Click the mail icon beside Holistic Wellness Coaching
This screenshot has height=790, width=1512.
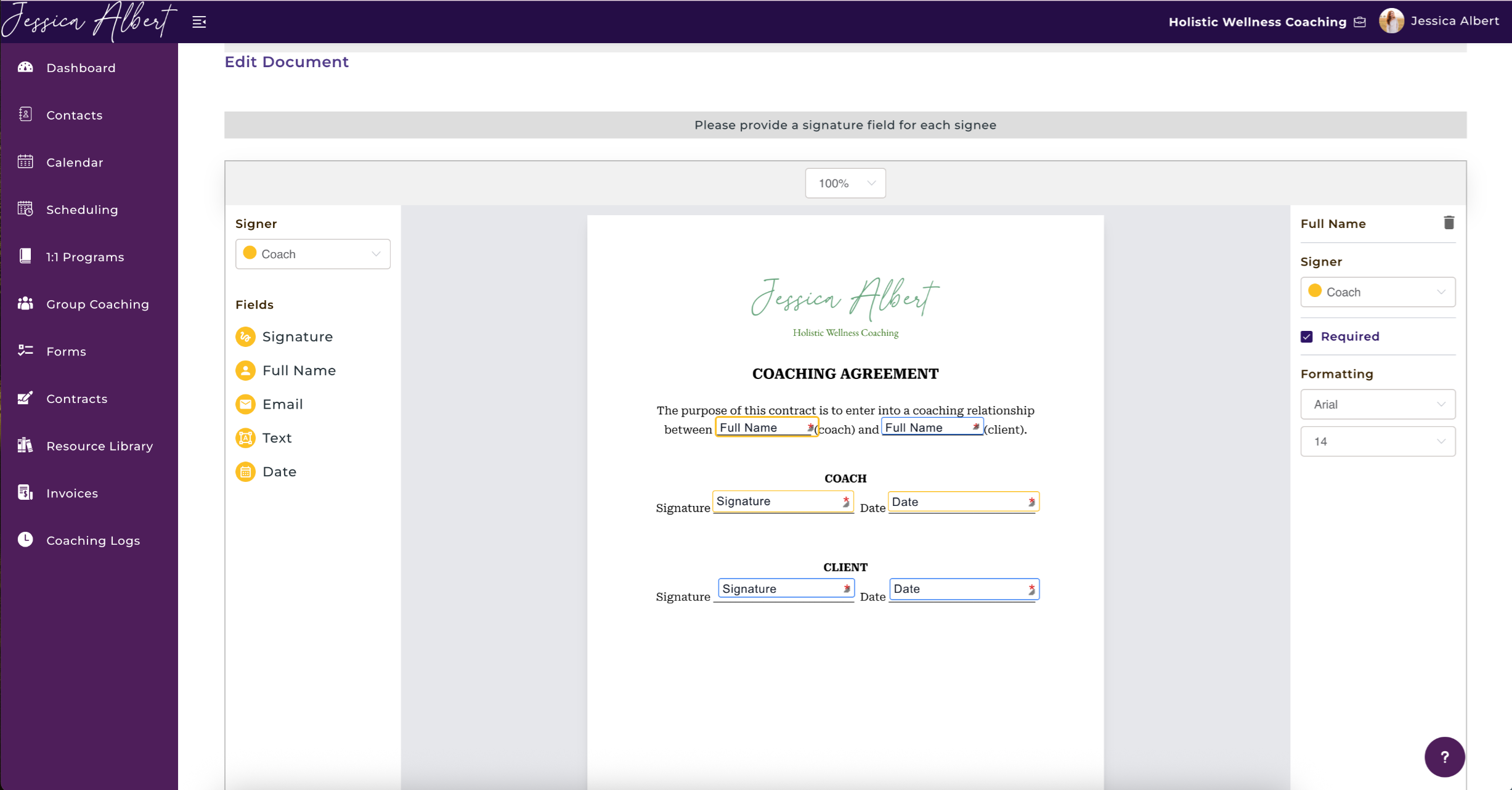point(1360,22)
